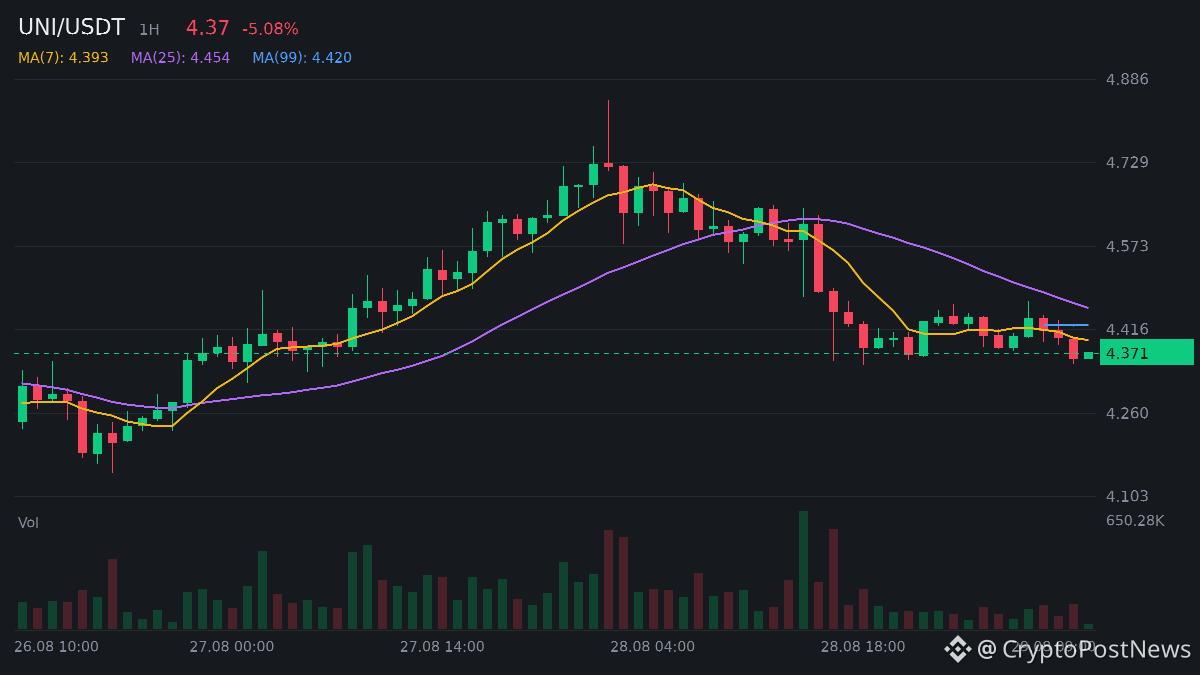Image resolution: width=1200 pixels, height=675 pixels.
Task: Select the MA(99): 4.420 indicator label
Action: pyautogui.click(x=302, y=58)
